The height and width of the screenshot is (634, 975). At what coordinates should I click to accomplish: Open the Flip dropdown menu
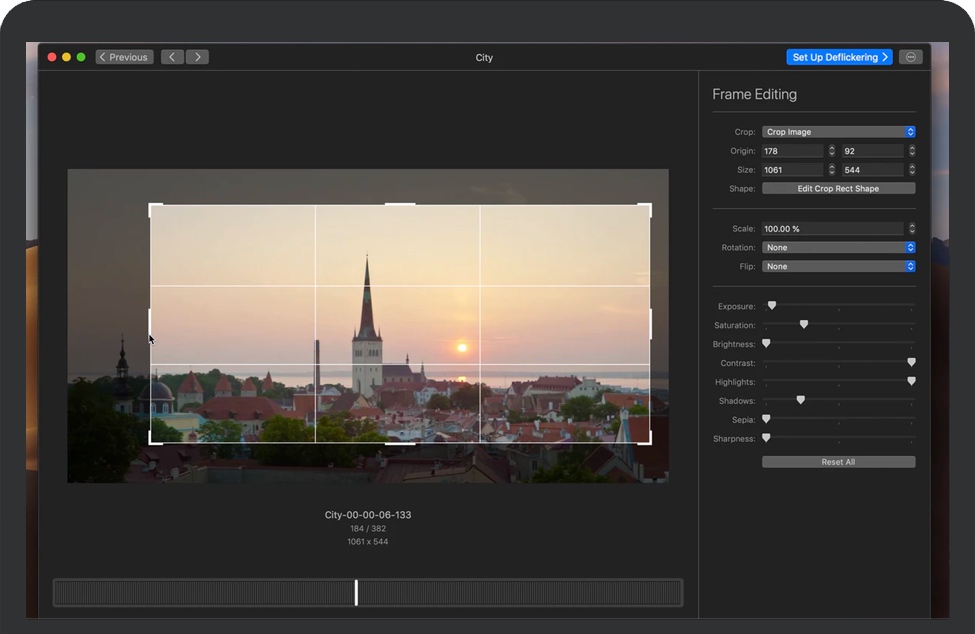pos(838,266)
